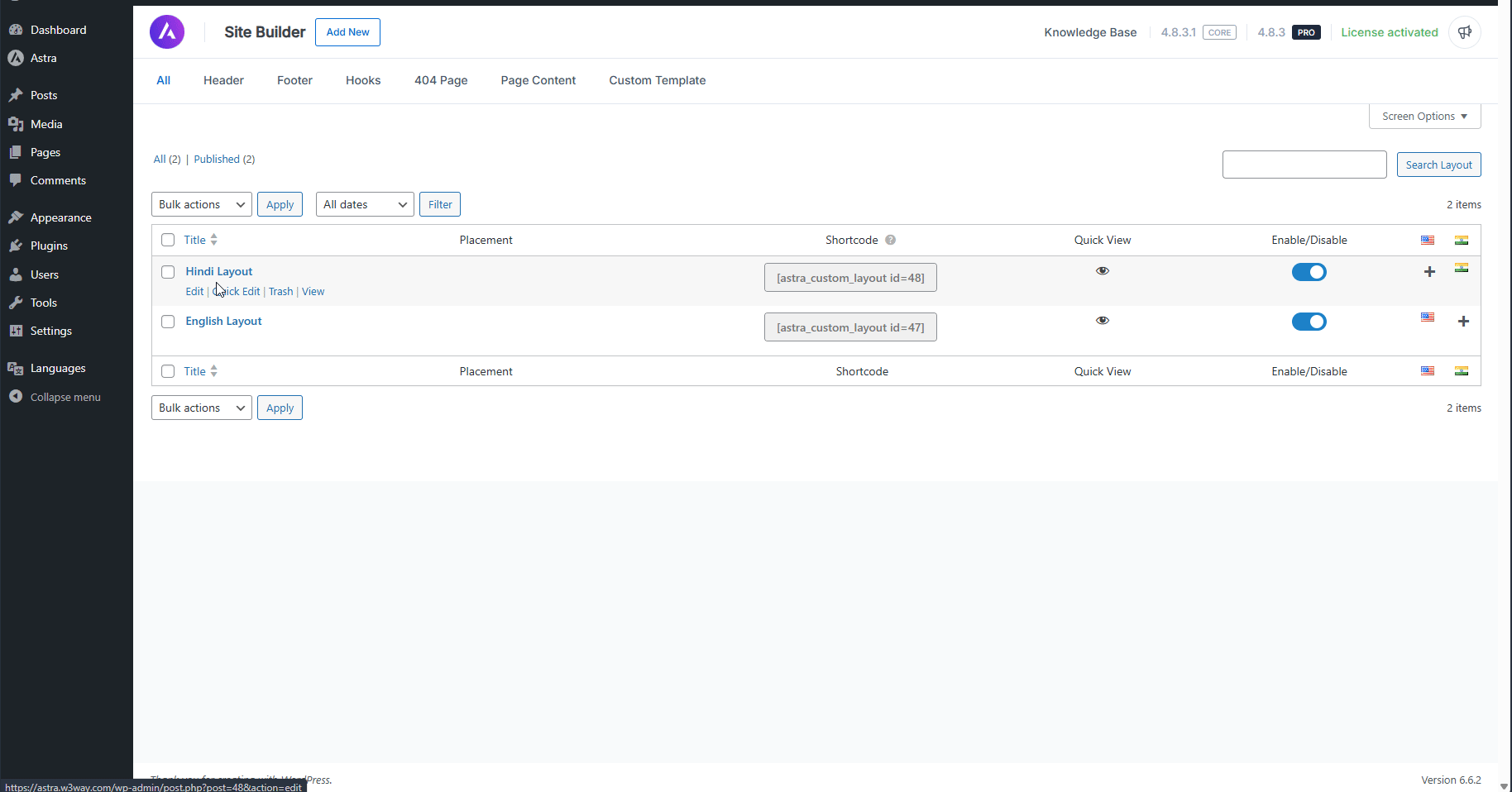
Task: Click shortcode field astra_custom_layout id=47
Action: pos(850,327)
